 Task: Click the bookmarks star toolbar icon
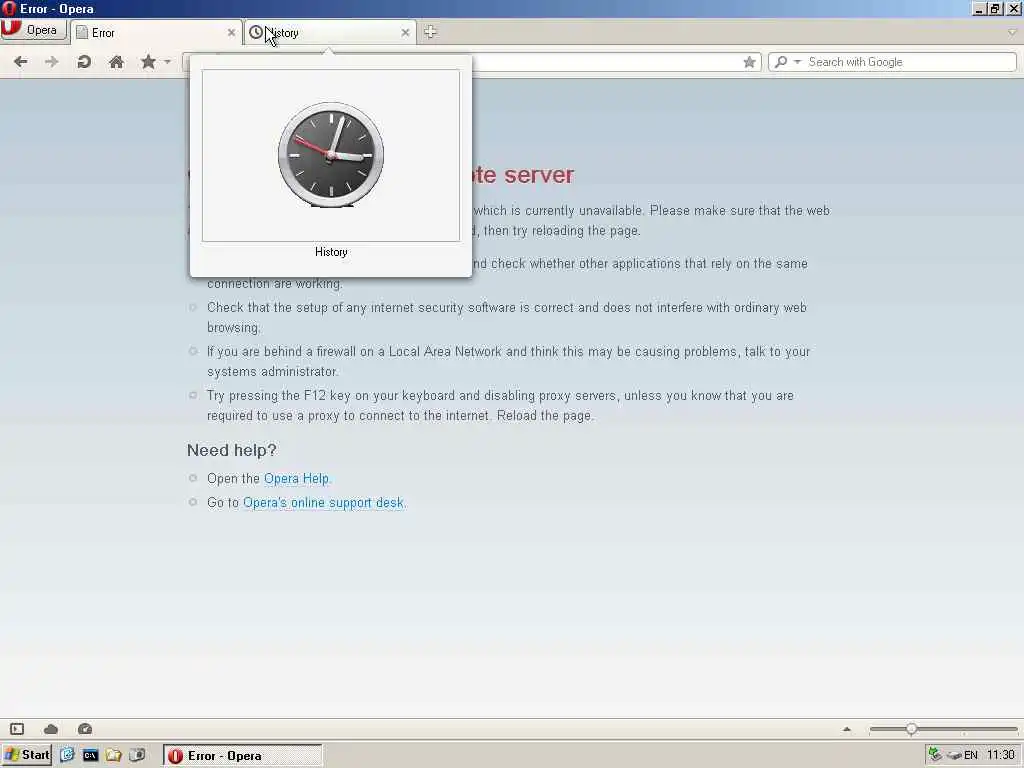click(148, 62)
